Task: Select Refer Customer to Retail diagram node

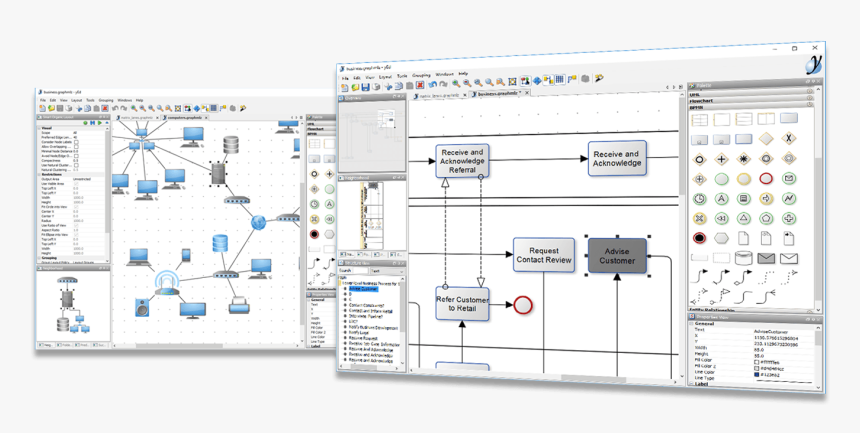Action: (x=462, y=303)
